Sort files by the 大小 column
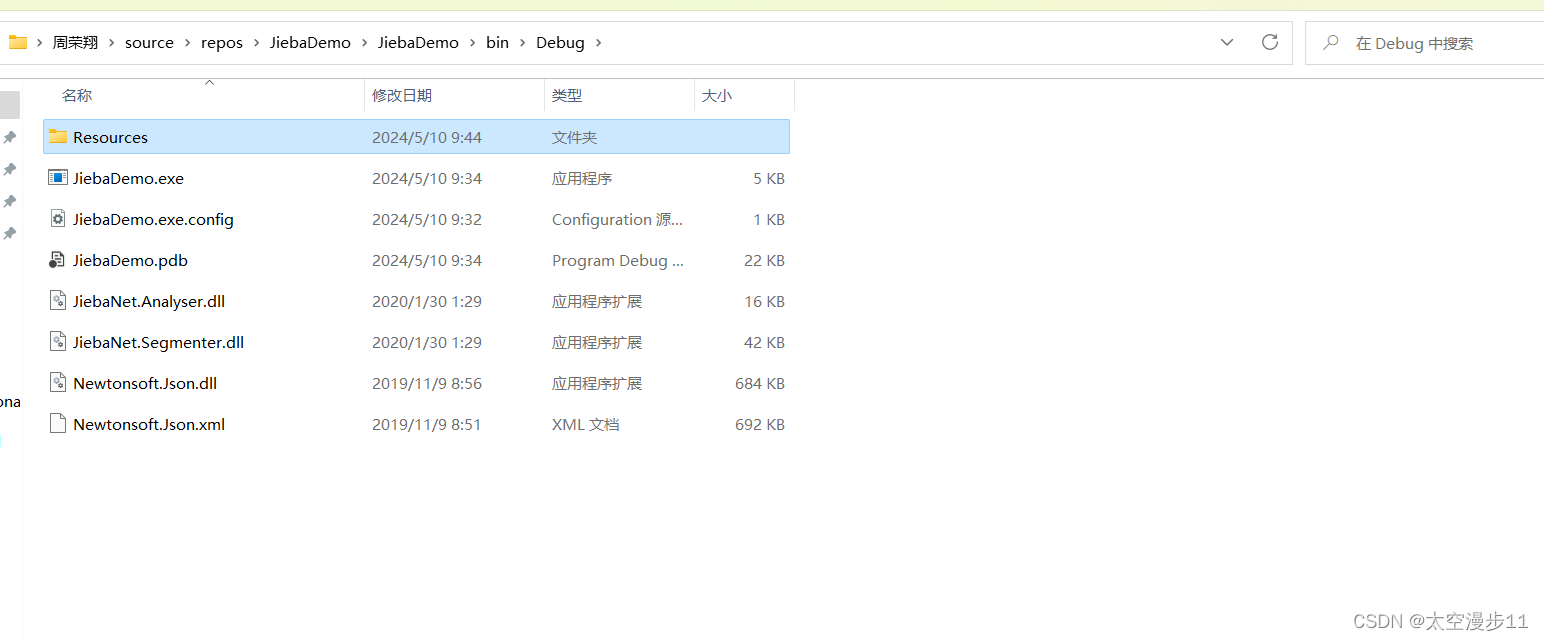Viewport: 1544px width, 641px height. tap(717, 95)
